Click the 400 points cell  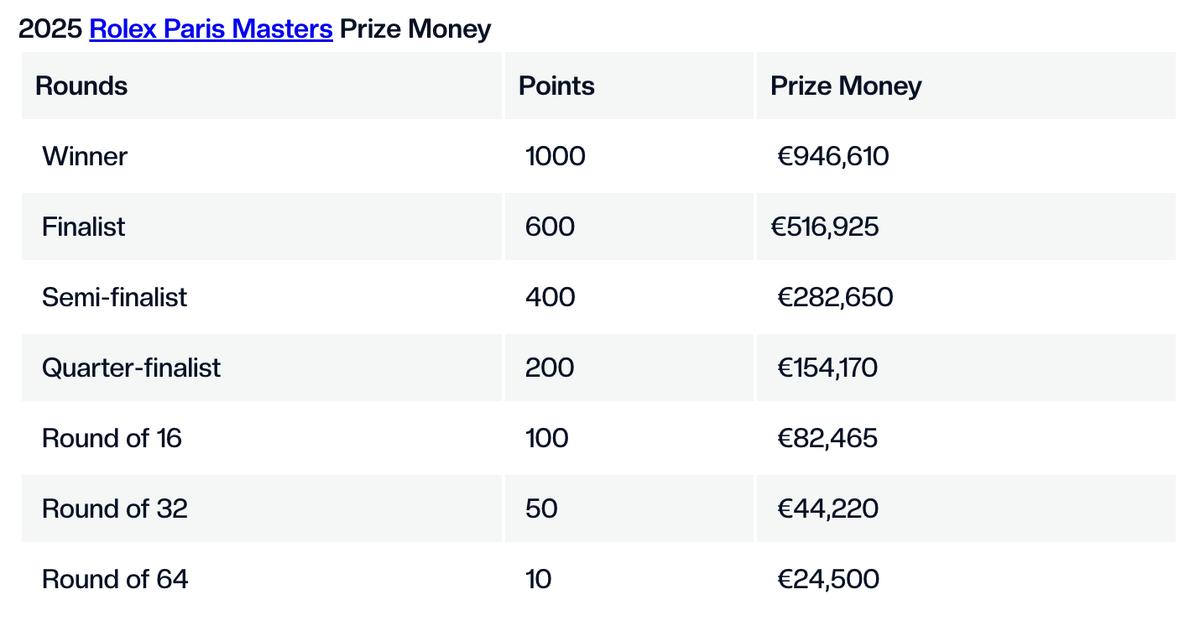550,297
